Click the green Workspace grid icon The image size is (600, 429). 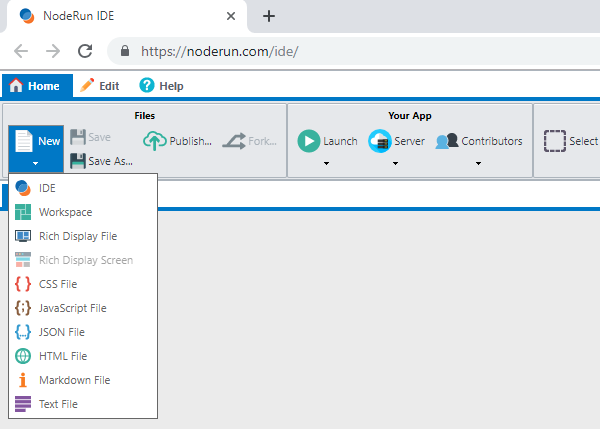click(x=23, y=212)
